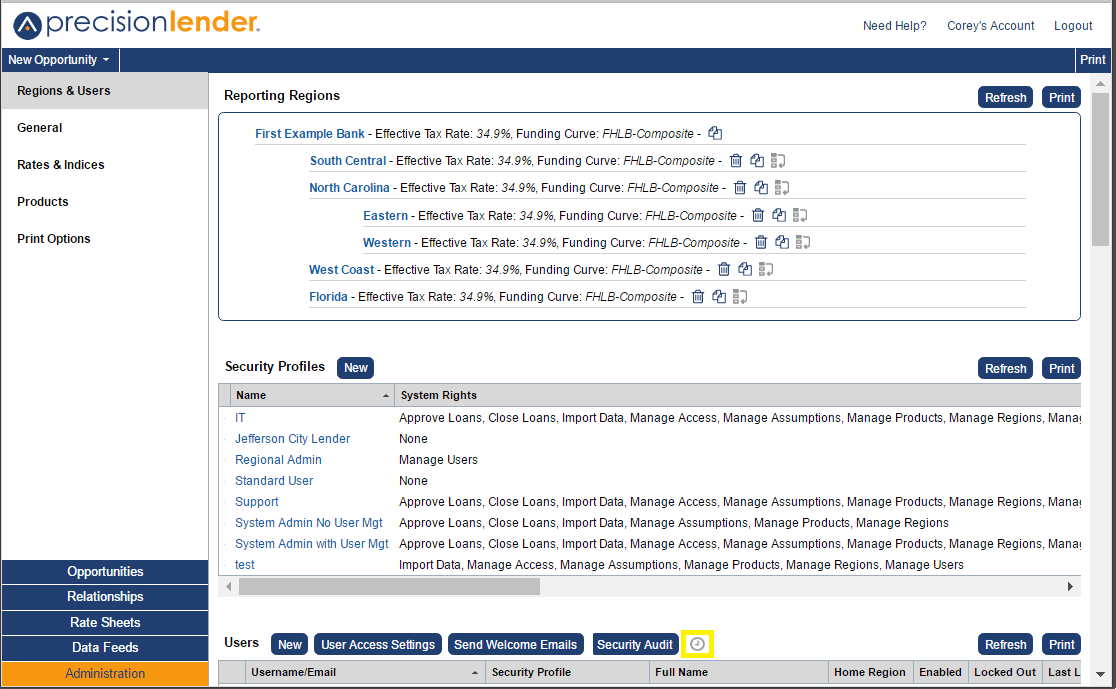Viewport: 1116px width, 689px height.
Task: Delete the South Central region via trash icon
Action: [x=736, y=161]
